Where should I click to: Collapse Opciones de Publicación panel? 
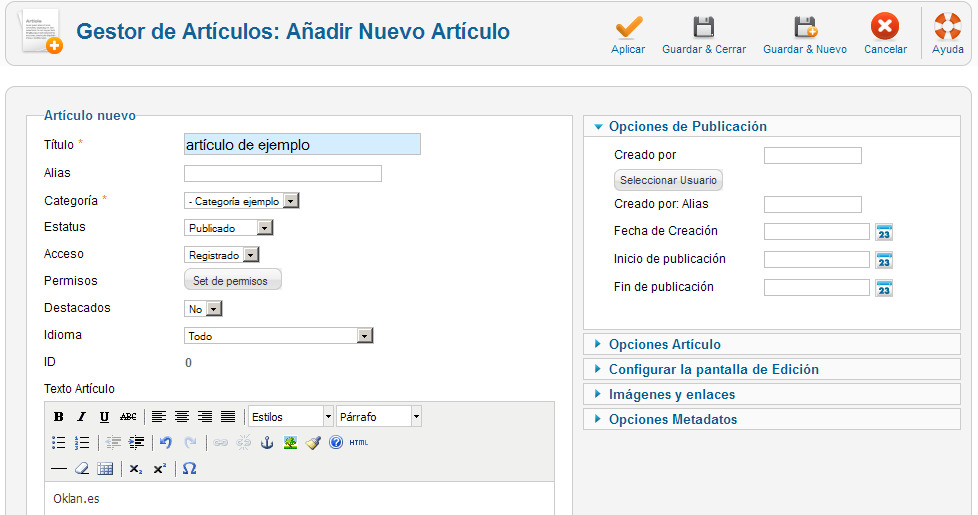coord(772,127)
